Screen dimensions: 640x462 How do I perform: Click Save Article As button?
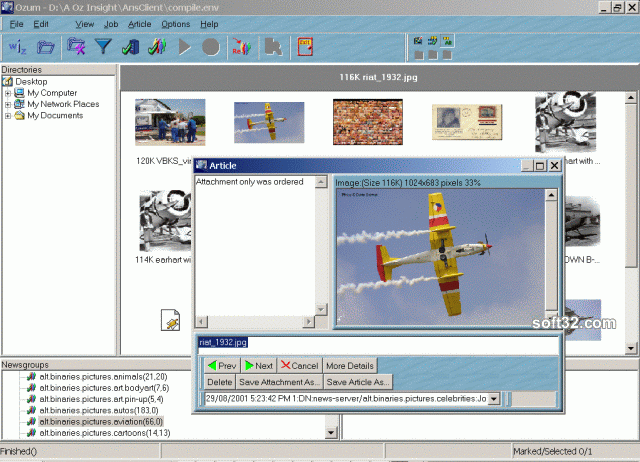358,382
